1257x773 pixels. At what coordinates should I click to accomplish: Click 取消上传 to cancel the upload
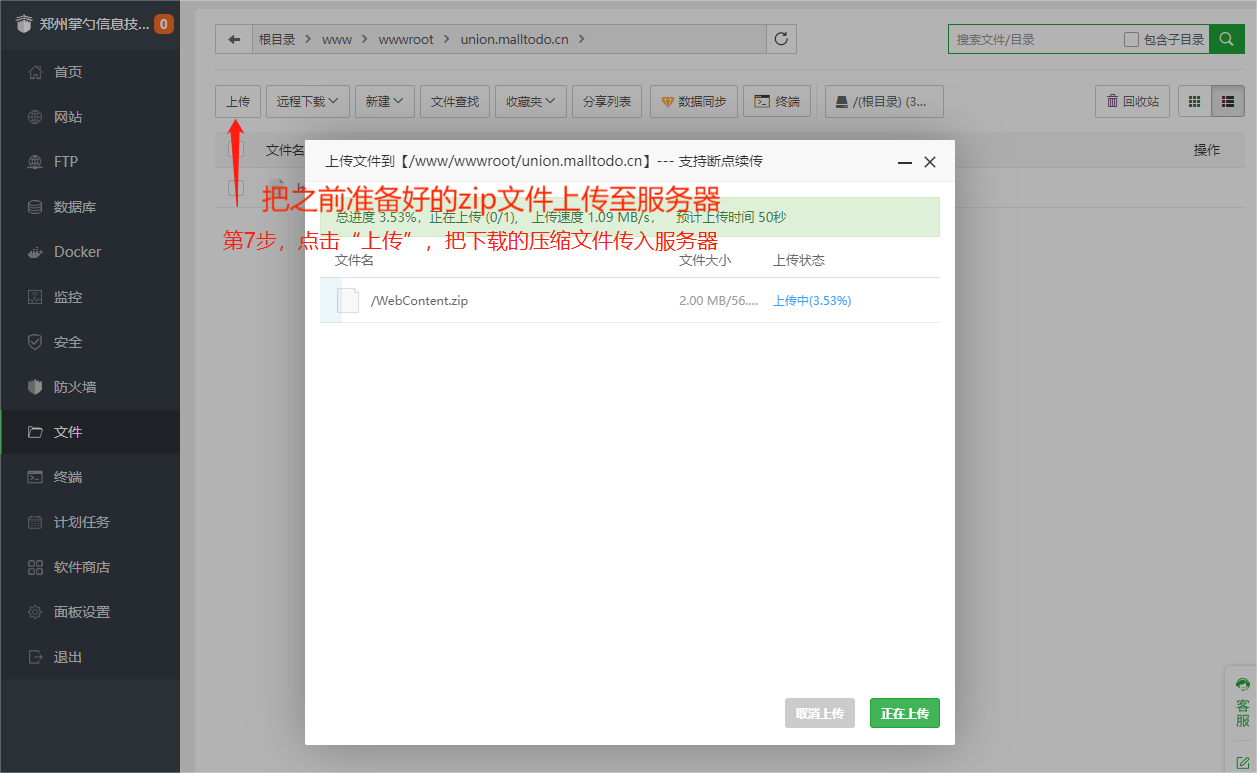tap(820, 713)
